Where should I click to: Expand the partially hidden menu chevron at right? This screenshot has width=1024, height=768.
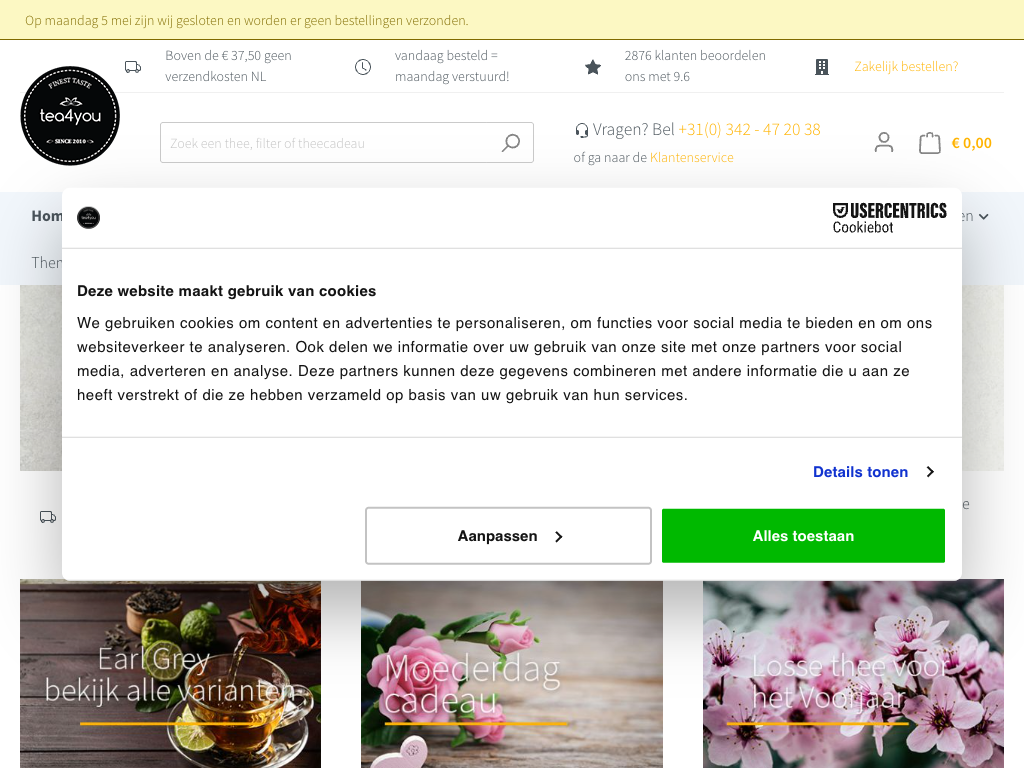pyautogui.click(x=984, y=217)
